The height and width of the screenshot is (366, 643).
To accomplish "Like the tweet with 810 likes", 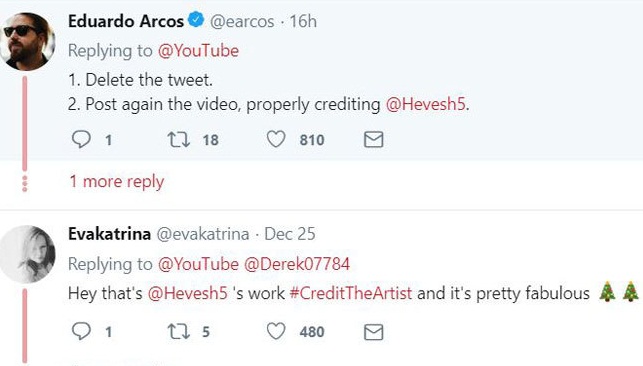I will click(276, 139).
